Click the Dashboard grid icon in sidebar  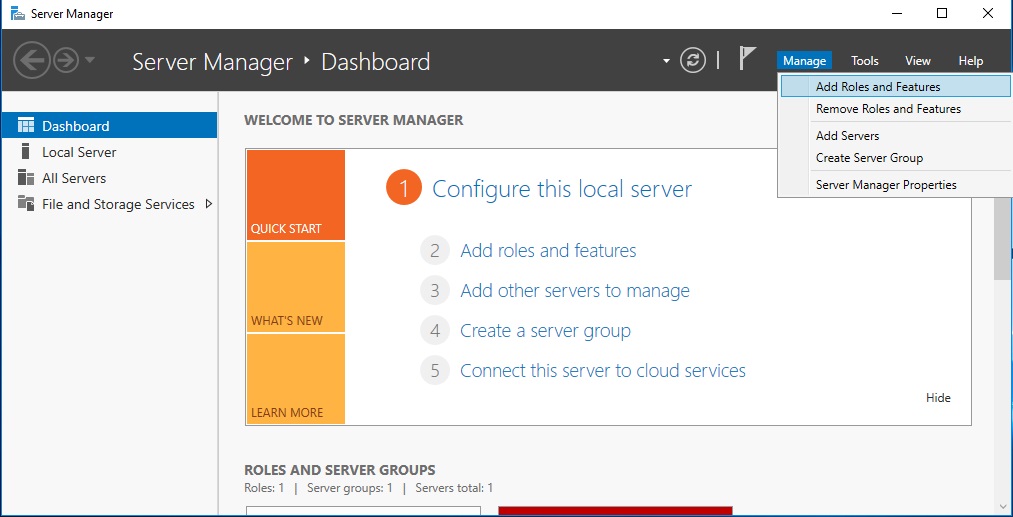point(26,125)
